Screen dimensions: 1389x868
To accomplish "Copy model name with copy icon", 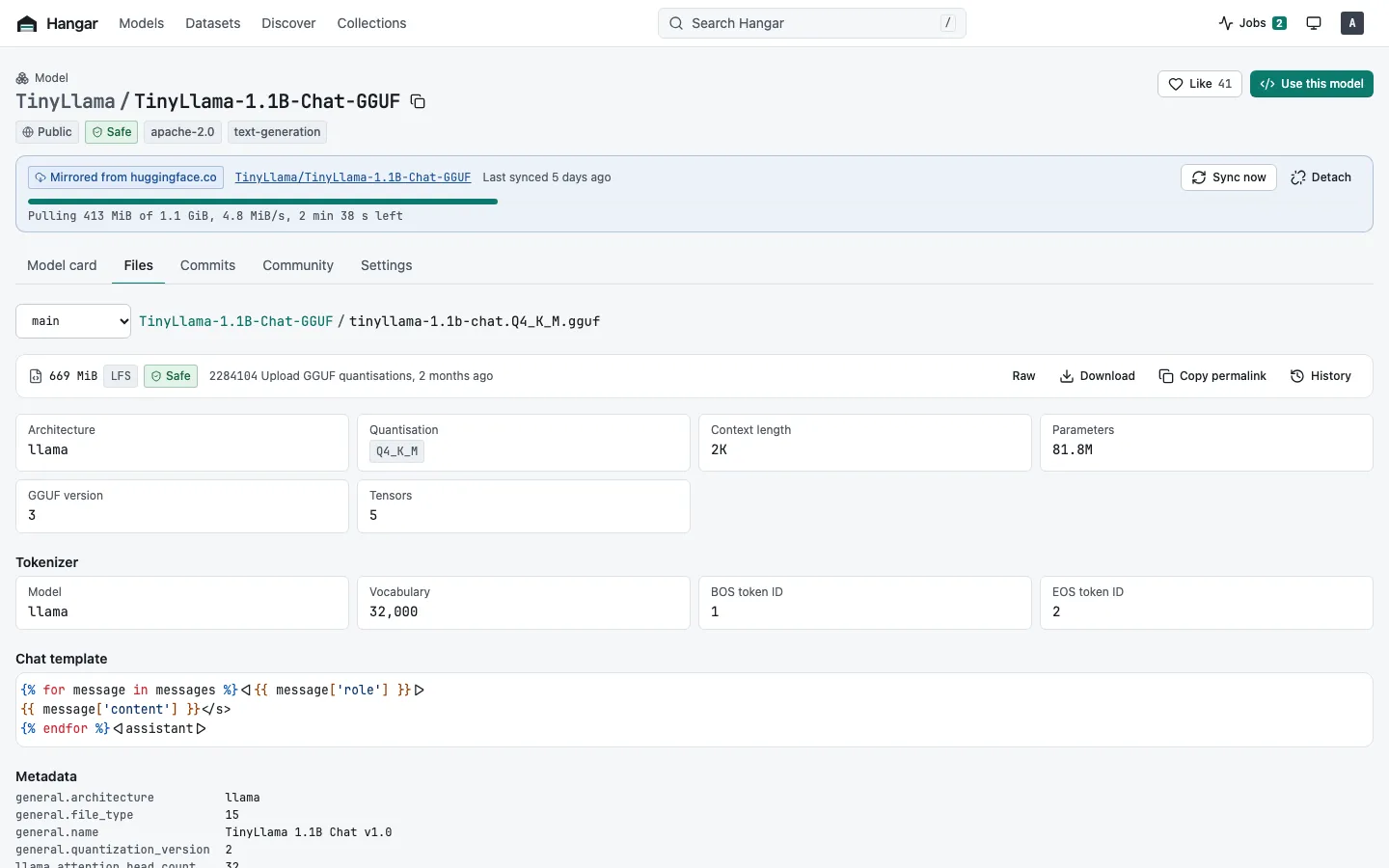I will [418, 101].
